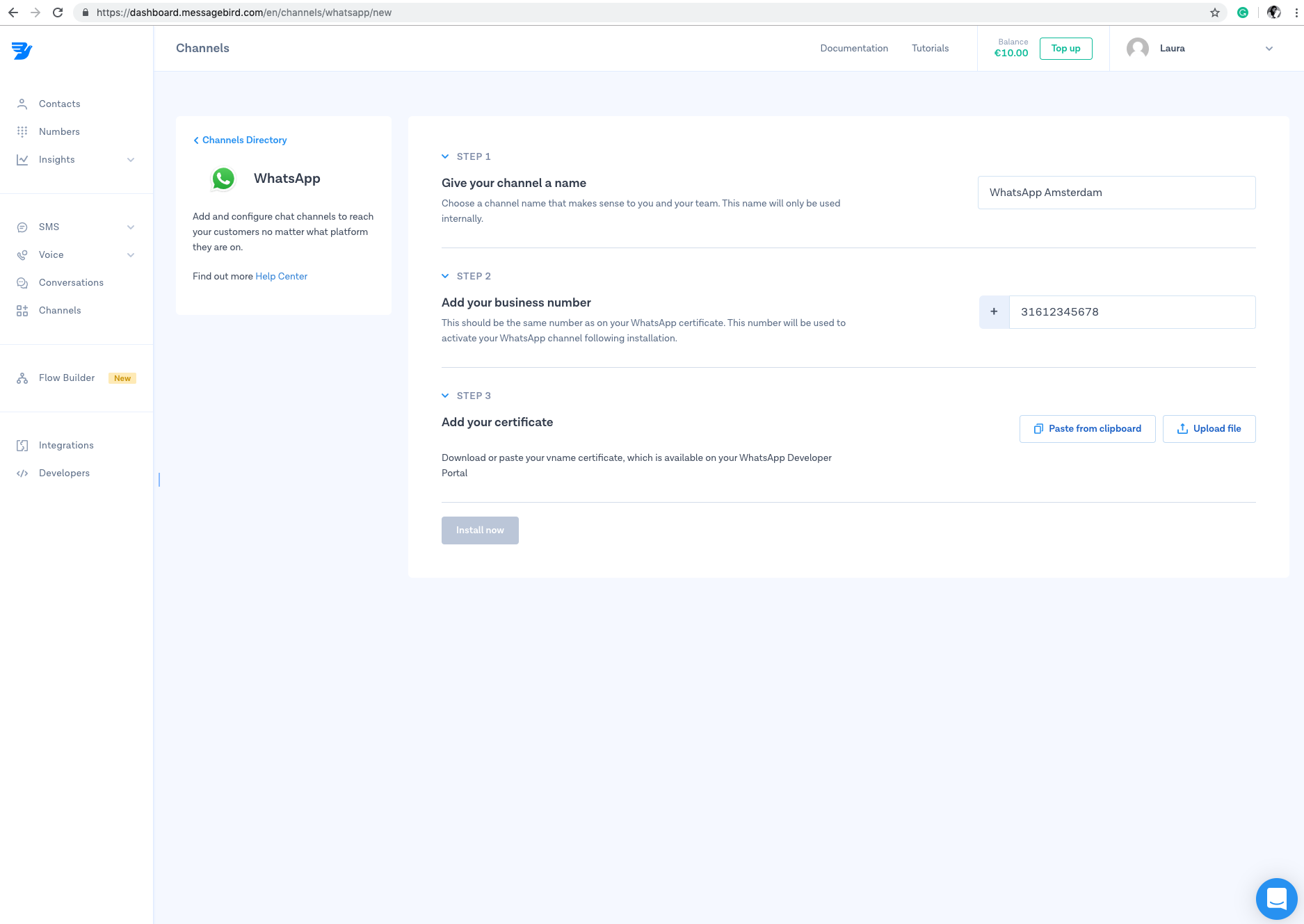
Task: Expand the Insights submenu chevron
Action: coord(131,160)
